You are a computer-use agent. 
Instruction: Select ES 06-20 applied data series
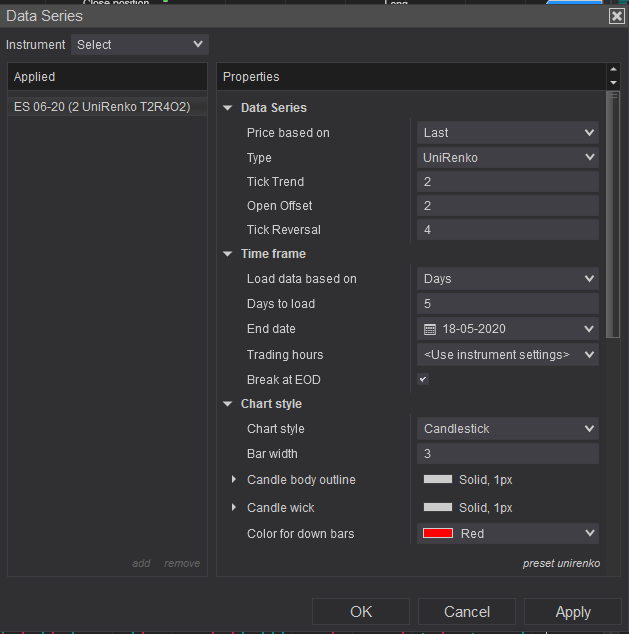[102, 106]
